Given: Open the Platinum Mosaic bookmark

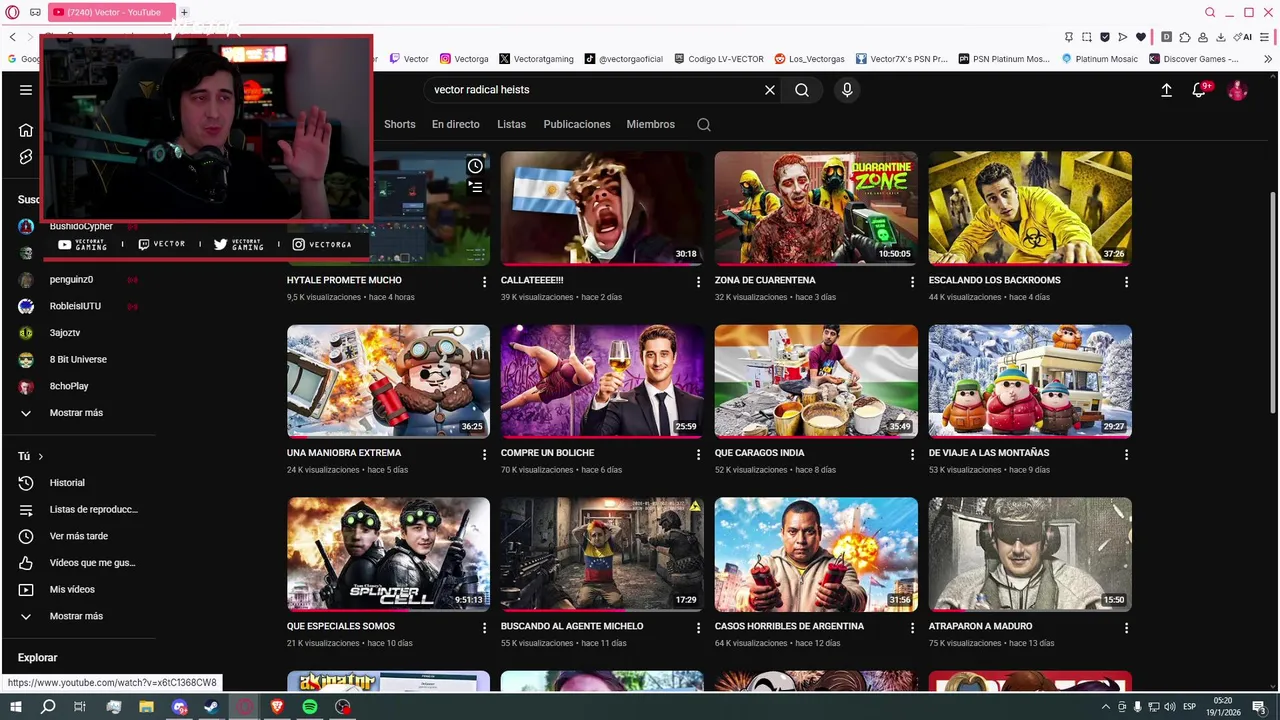Looking at the screenshot, I should [1100, 59].
